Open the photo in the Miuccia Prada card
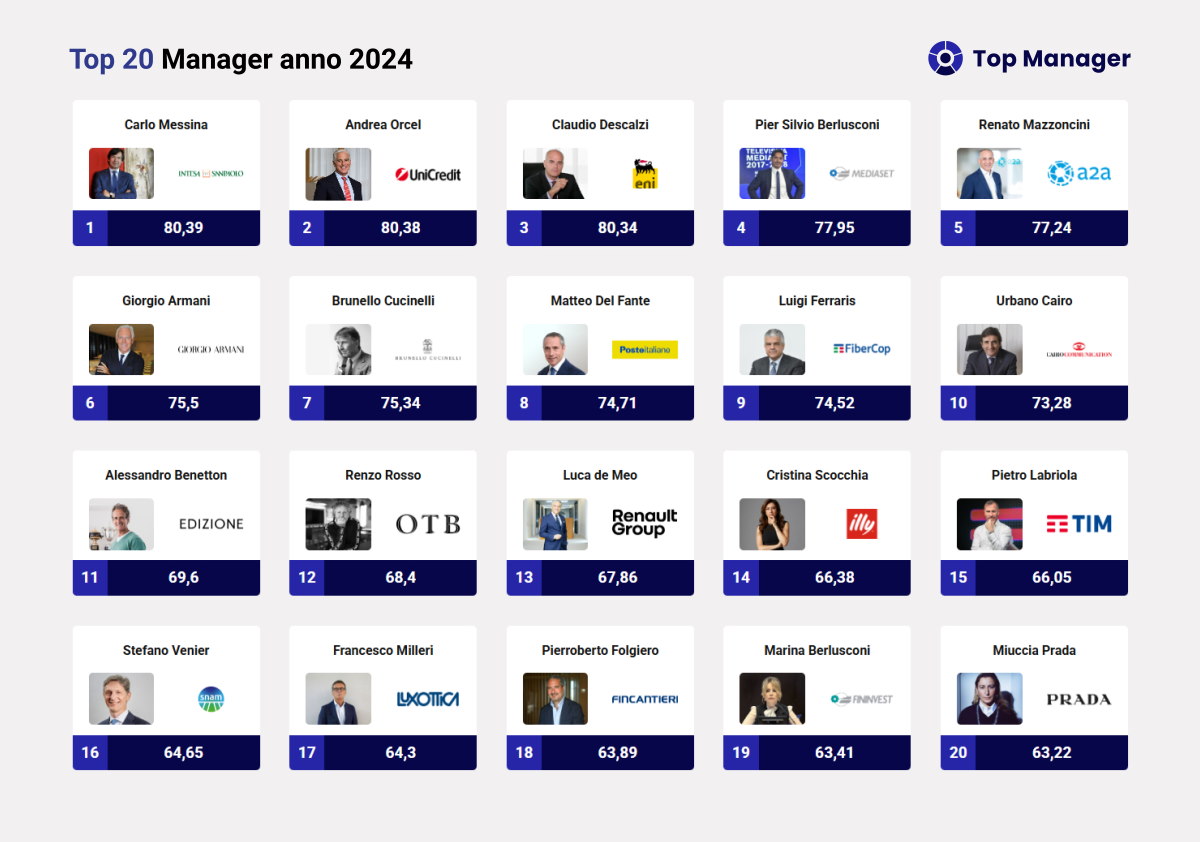 (989, 699)
